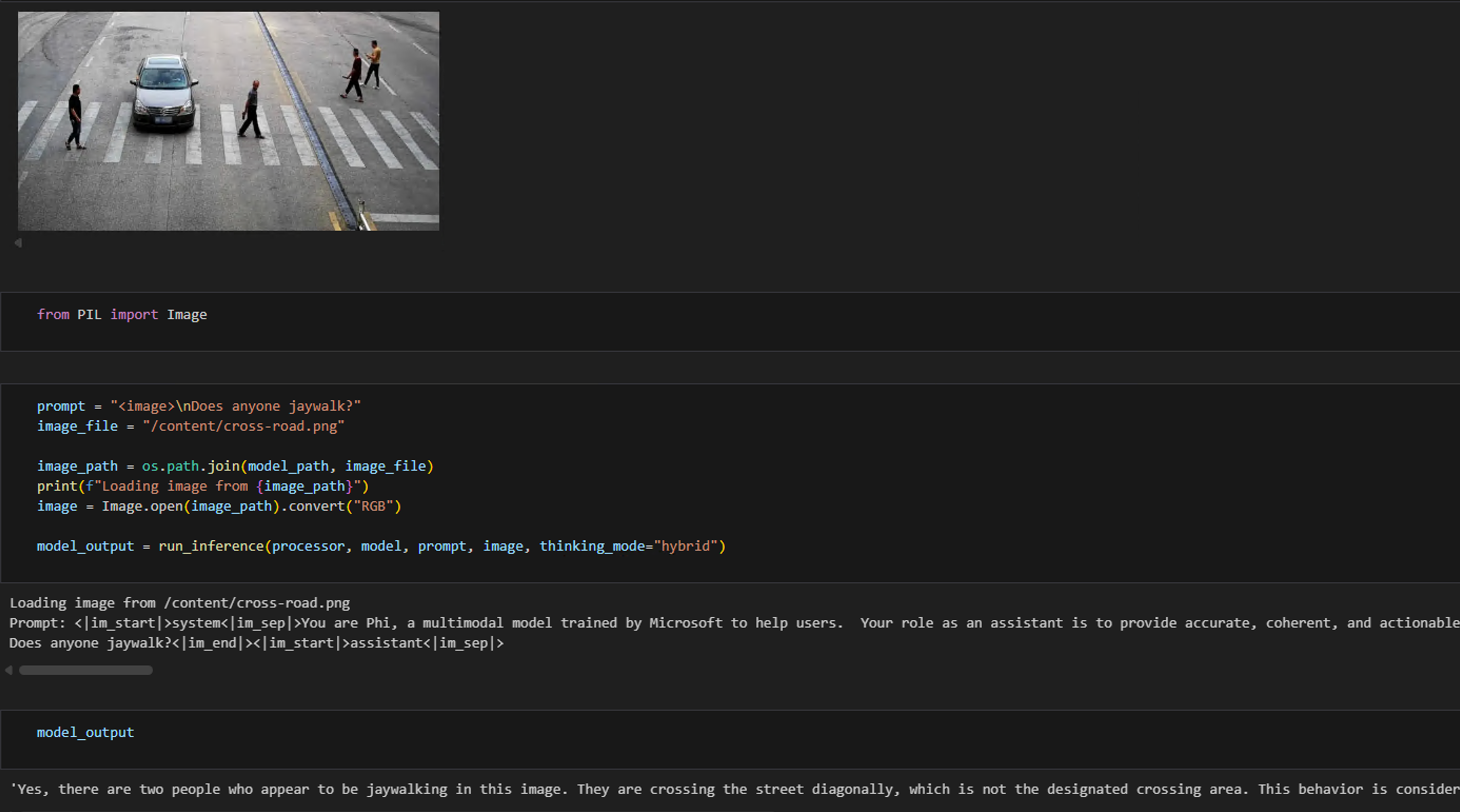This screenshot has width=1460, height=812.
Task: Click the jaywalking answer output text
Action: 567,789
